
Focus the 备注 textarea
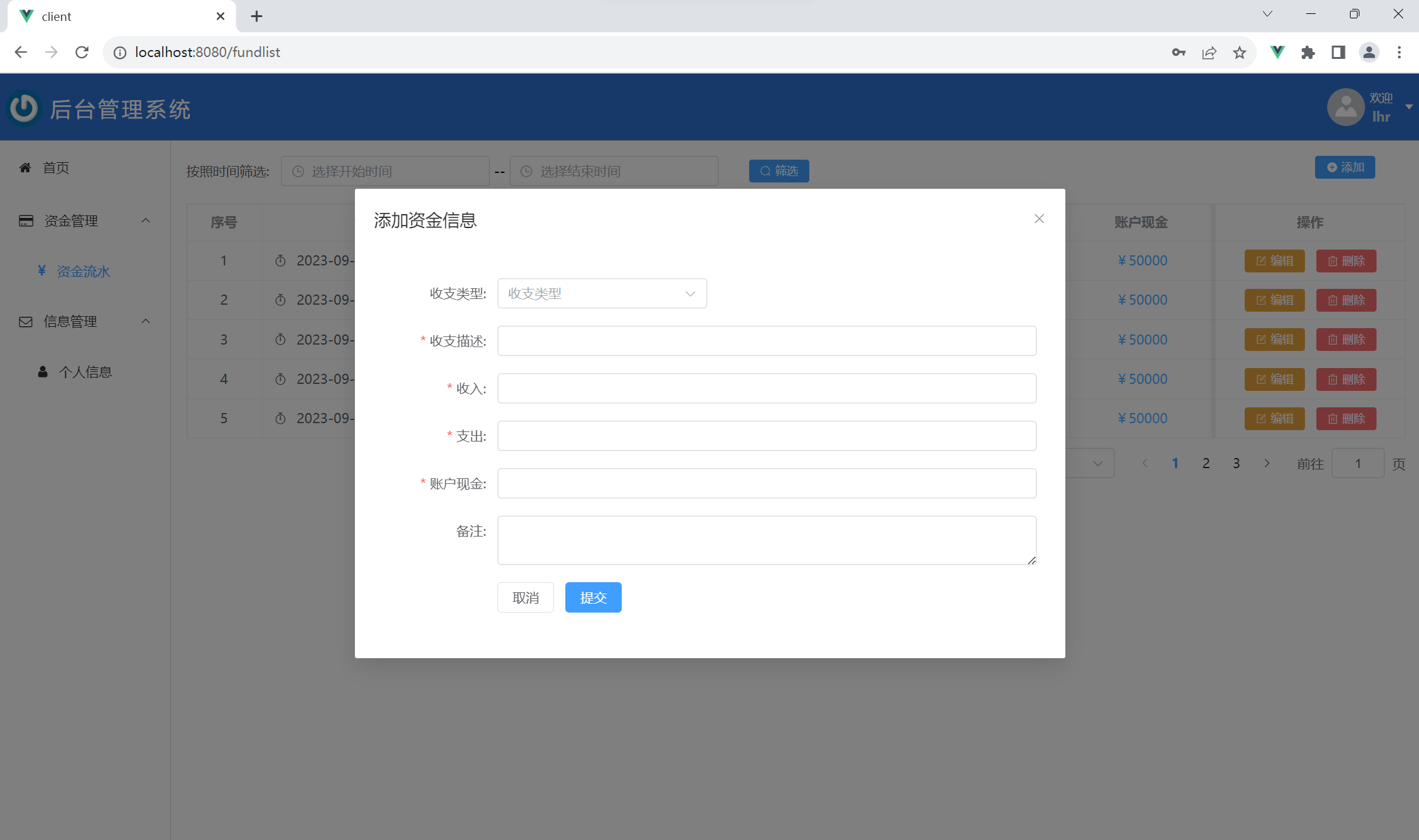[766, 540]
